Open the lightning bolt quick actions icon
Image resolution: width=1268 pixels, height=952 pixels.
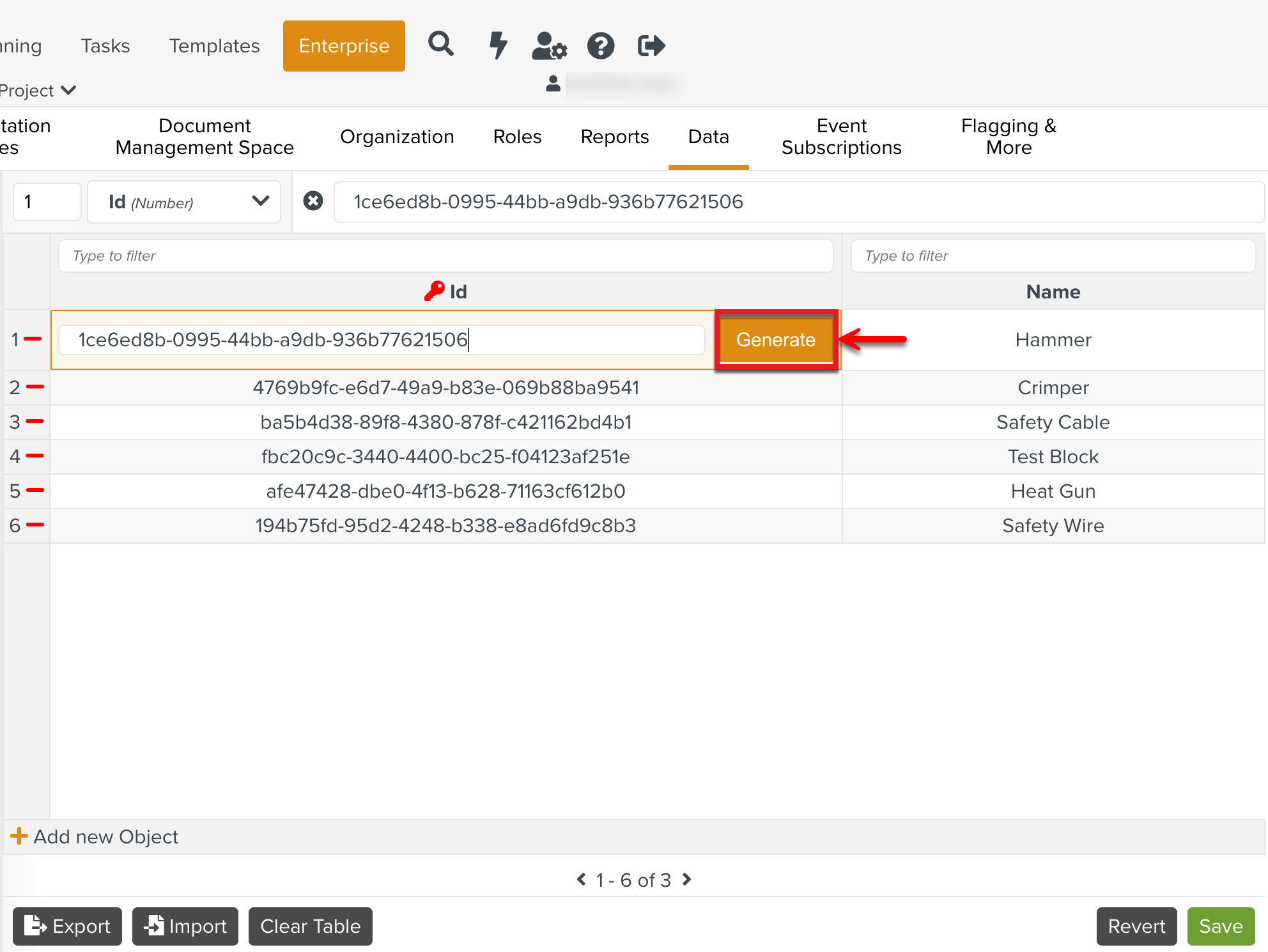point(497,45)
